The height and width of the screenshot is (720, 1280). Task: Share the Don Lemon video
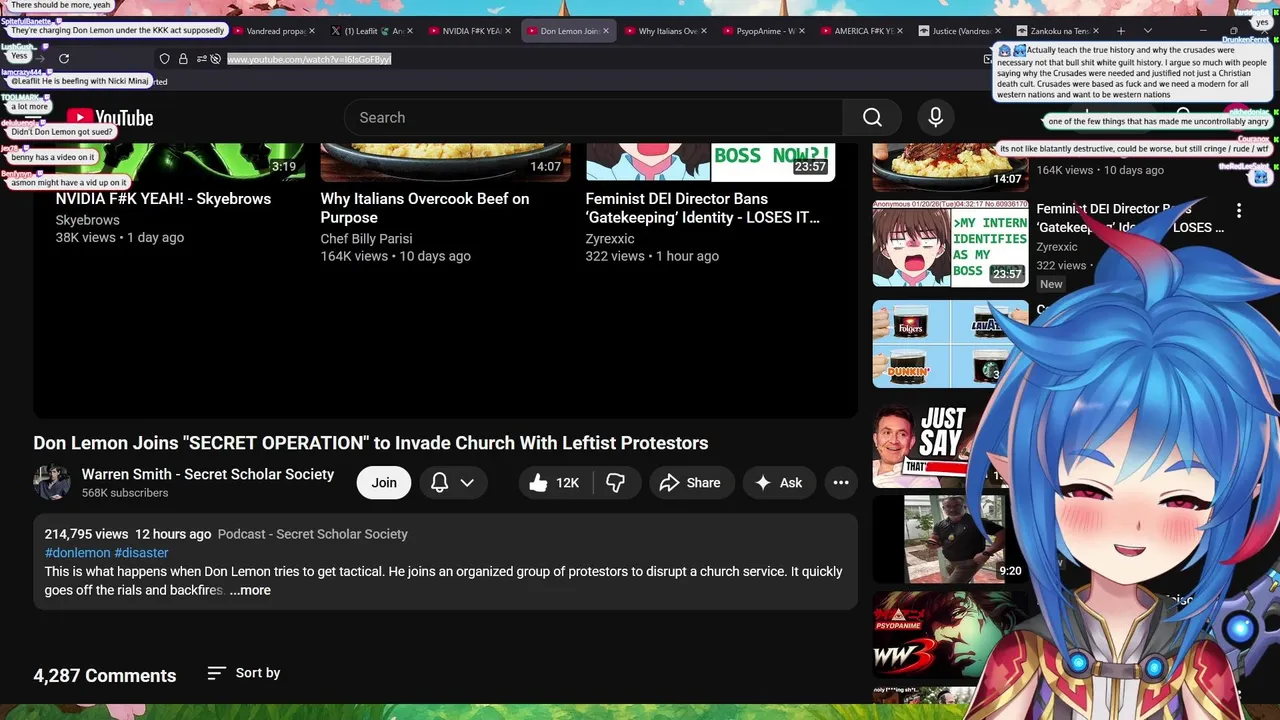pyautogui.click(x=690, y=483)
